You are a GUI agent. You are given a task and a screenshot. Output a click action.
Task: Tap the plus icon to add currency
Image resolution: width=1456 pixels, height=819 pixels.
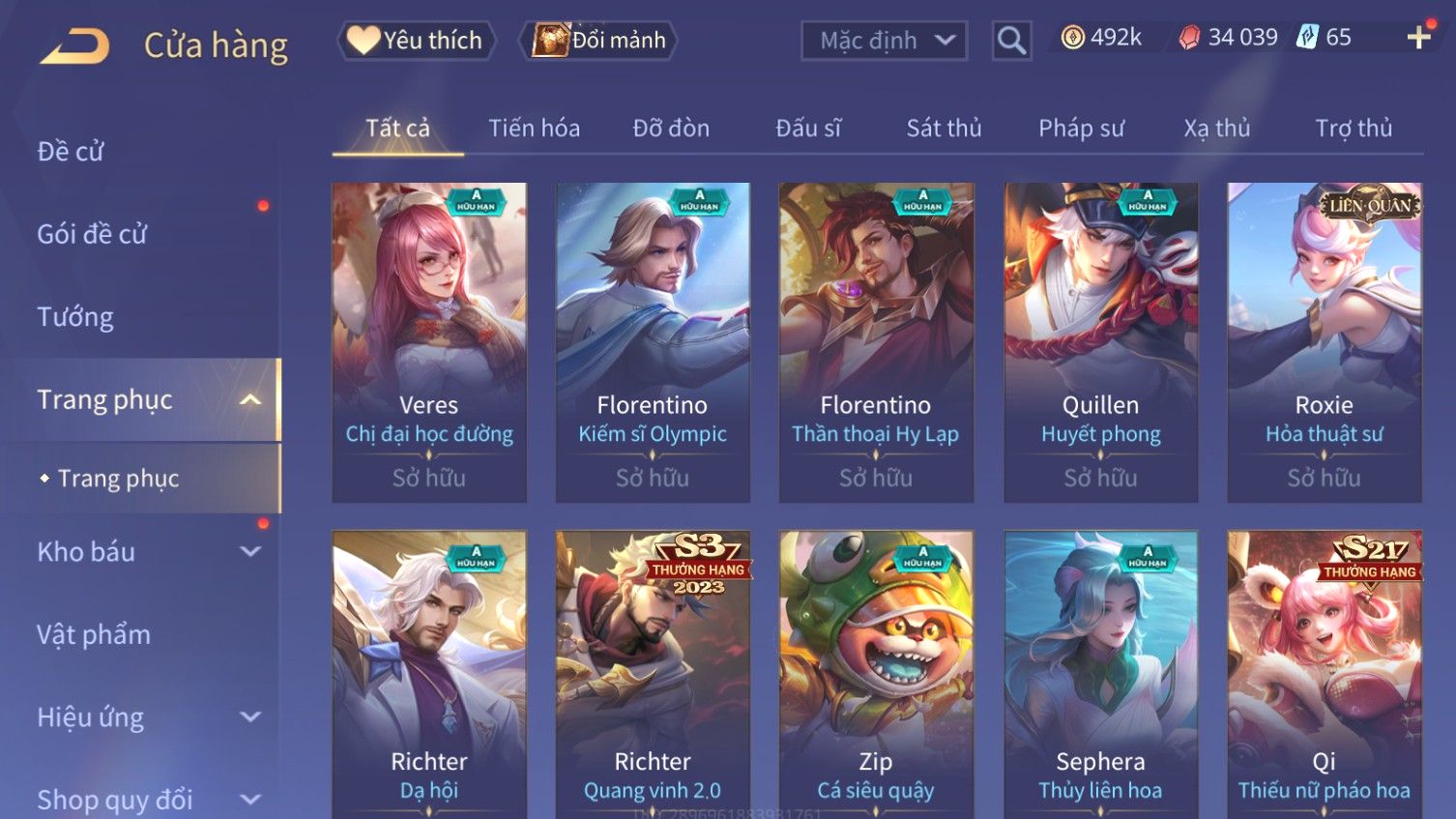[x=1418, y=38]
